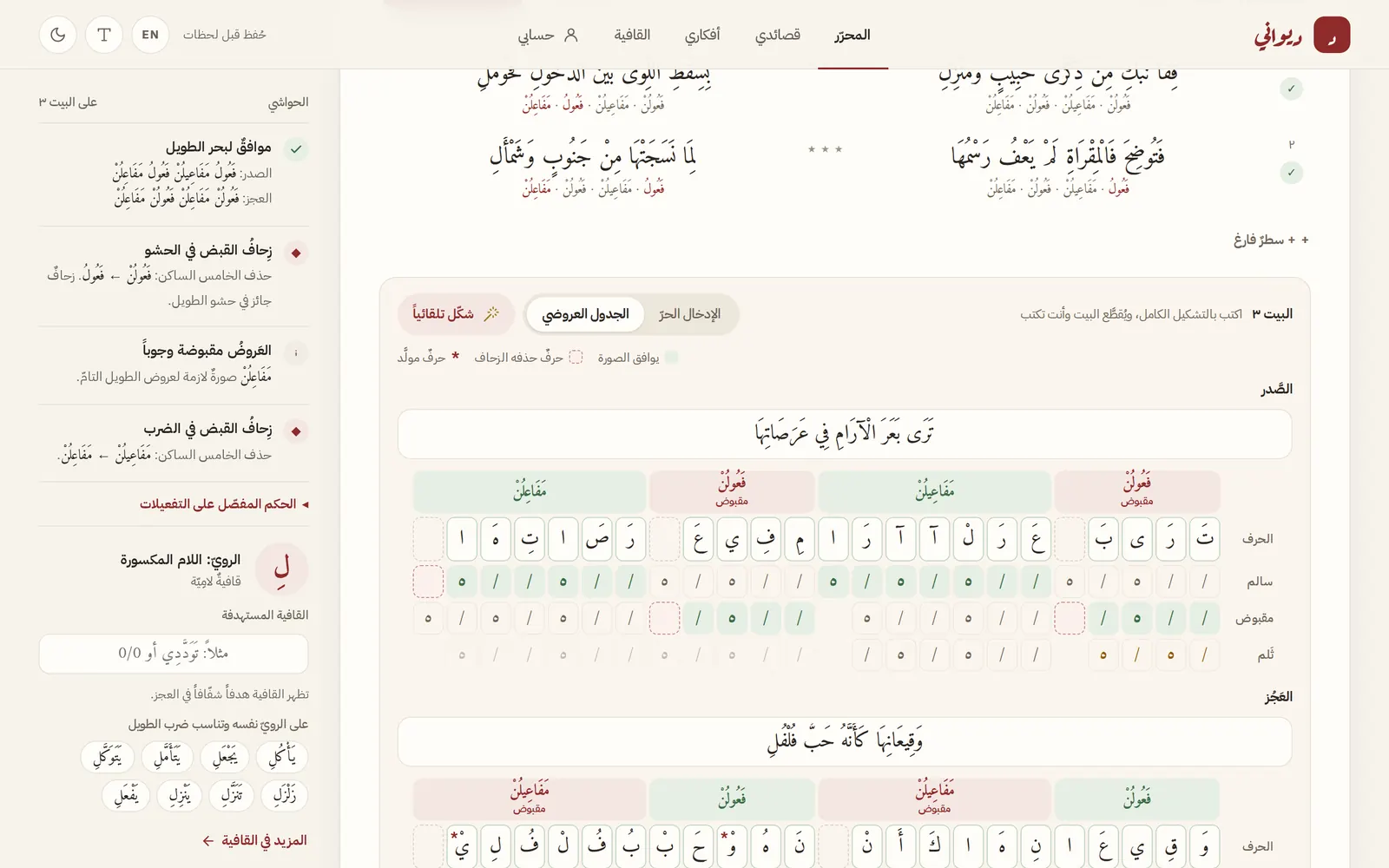Click شكّل تلقائياً auto-diacritize button
Screen dimensions: 1389x868
tap(456, 314)
